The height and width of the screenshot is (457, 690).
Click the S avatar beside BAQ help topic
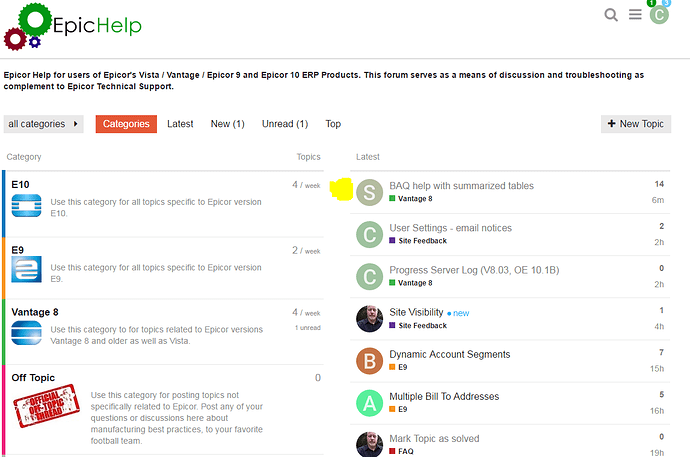click(x=369, y=193)
